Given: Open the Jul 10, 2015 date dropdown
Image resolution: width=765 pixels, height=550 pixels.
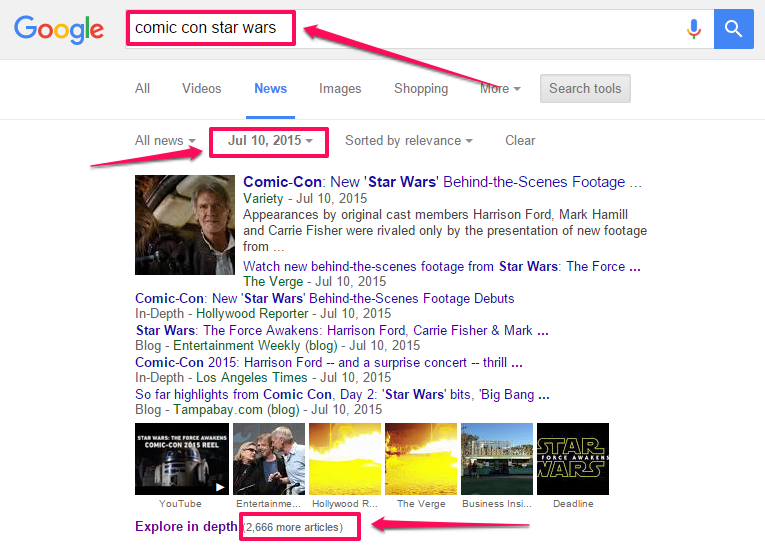Looking at the screenshot, I should (x=270, y=141).
